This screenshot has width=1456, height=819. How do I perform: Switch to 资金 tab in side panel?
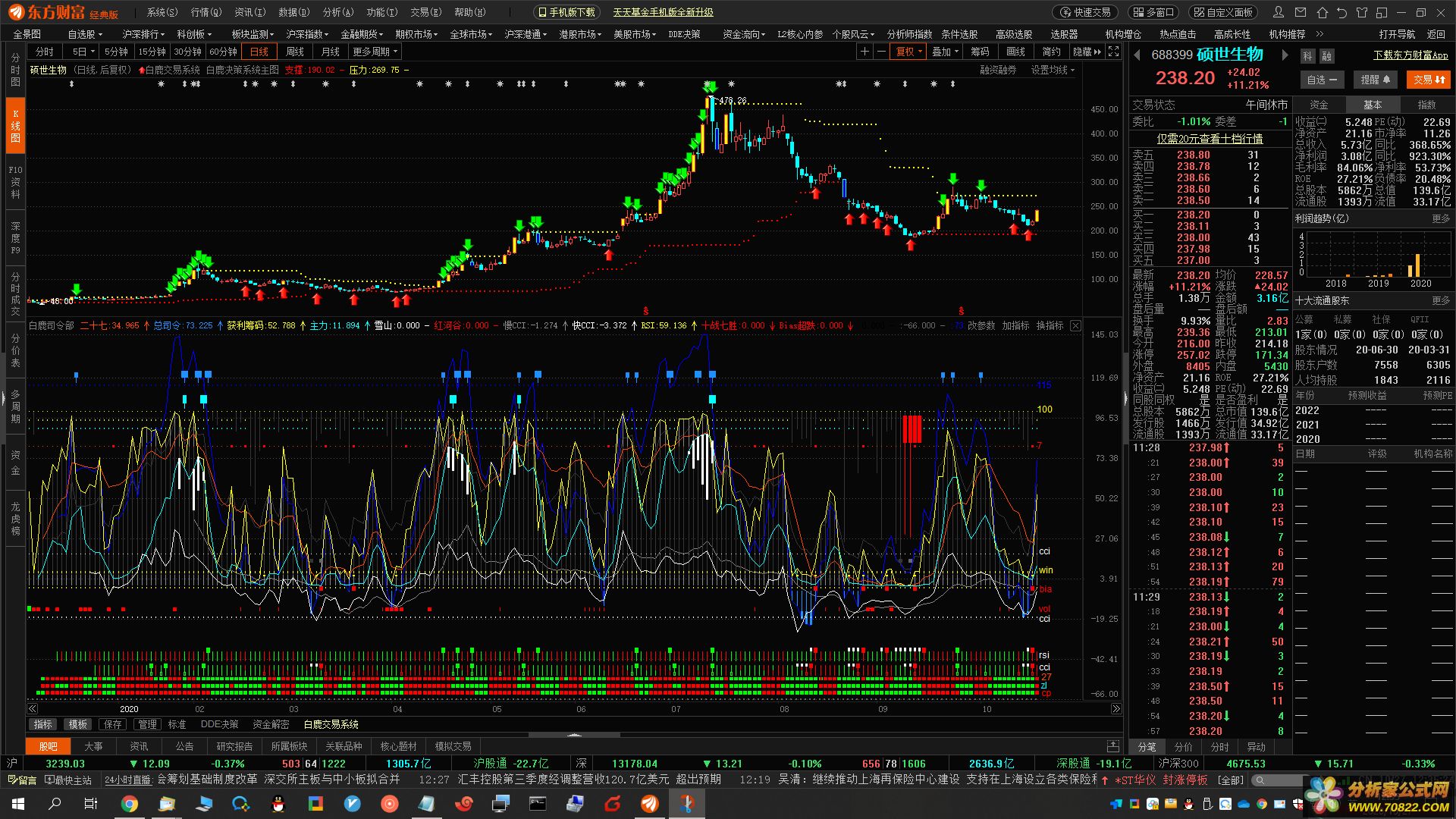(x=1319, y=105)
